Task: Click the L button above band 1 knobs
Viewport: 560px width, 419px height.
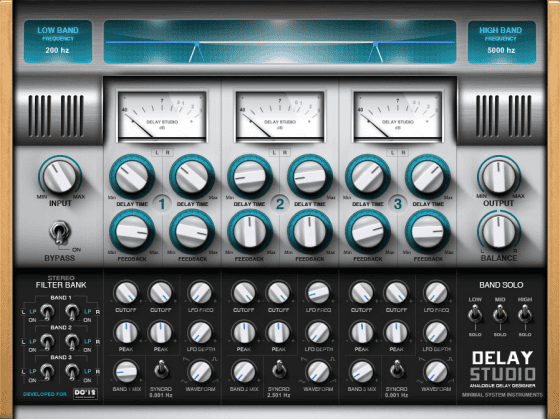Action: click(x=157, y=153)
